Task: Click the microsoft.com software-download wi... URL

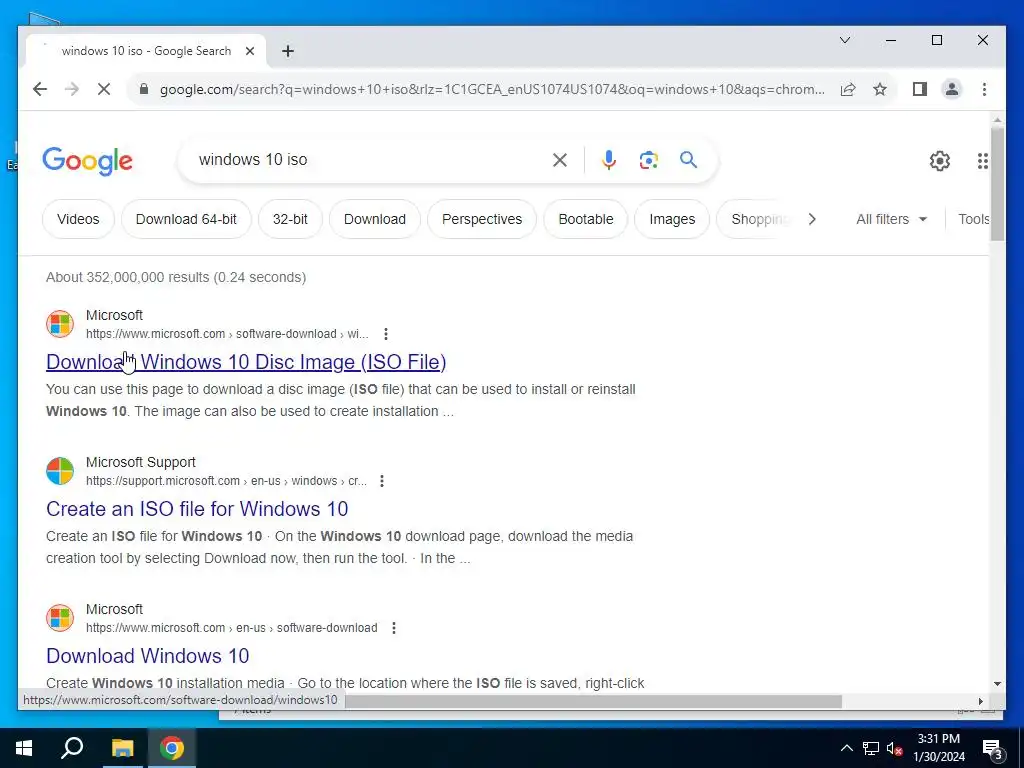Action: pyautogui.click(x=227, y=334)
